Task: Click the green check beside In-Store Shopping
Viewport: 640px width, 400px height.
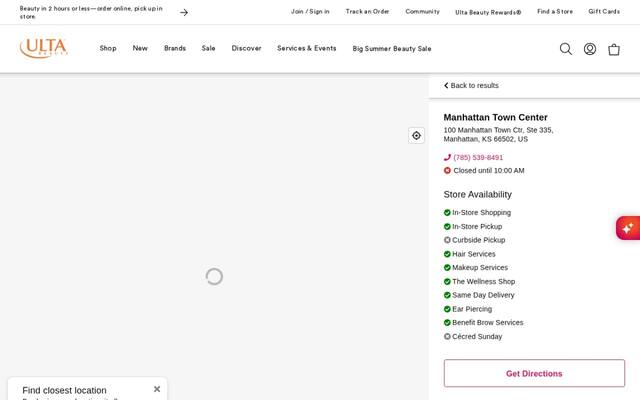Action: coord(447,213)
